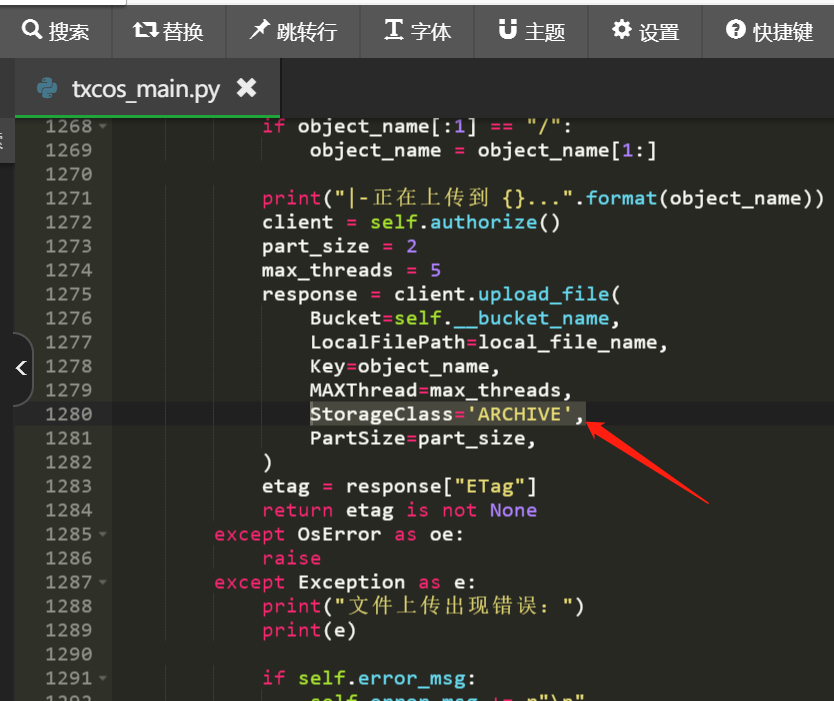This screenshot has width=834, height=701.
Task: Click the 'authorize' method call
Action: (483, 222)
